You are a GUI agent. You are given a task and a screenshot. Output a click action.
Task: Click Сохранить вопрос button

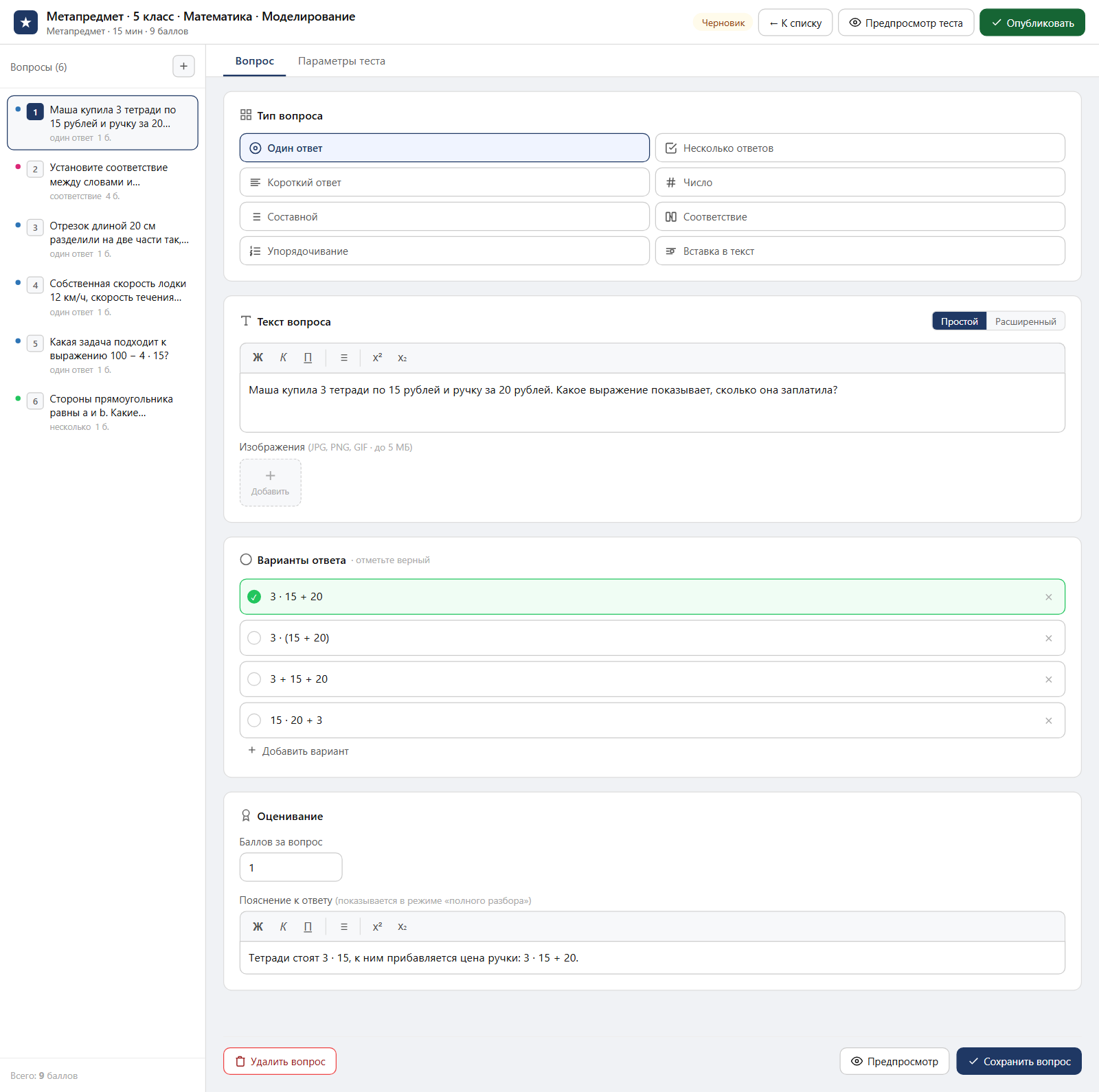click(x=1019, y=1061)
